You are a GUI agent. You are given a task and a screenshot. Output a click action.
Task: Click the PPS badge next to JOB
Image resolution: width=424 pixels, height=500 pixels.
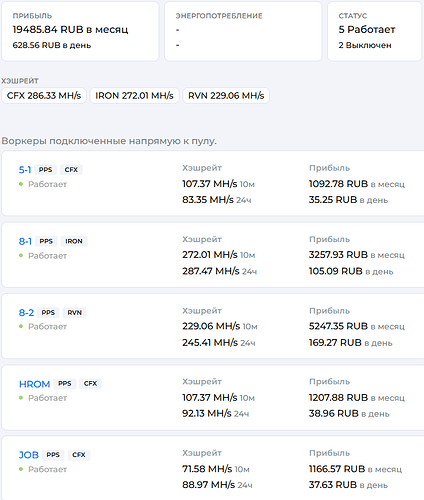coord(53,455)
